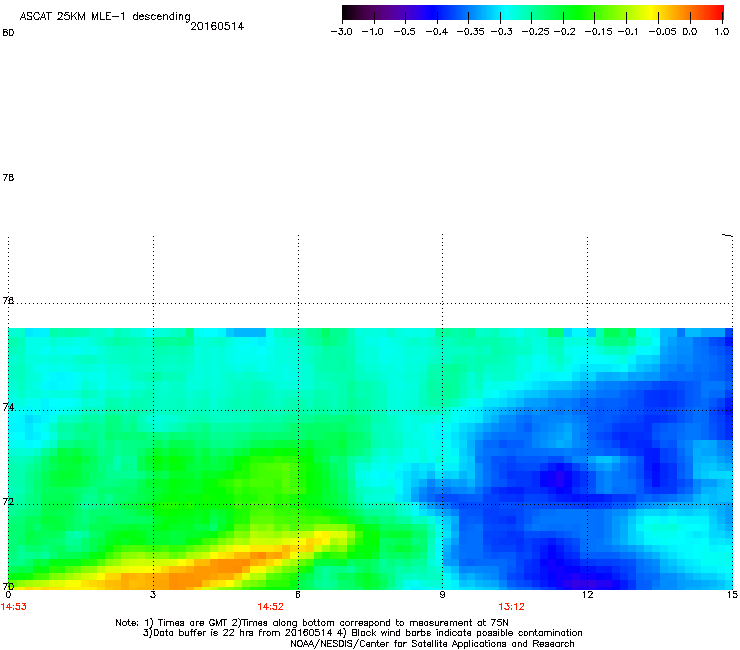Click the '-3.0' color scale label
Viewport: 740px width, 650px height.
pyautogui.click(x=341, y=32)
